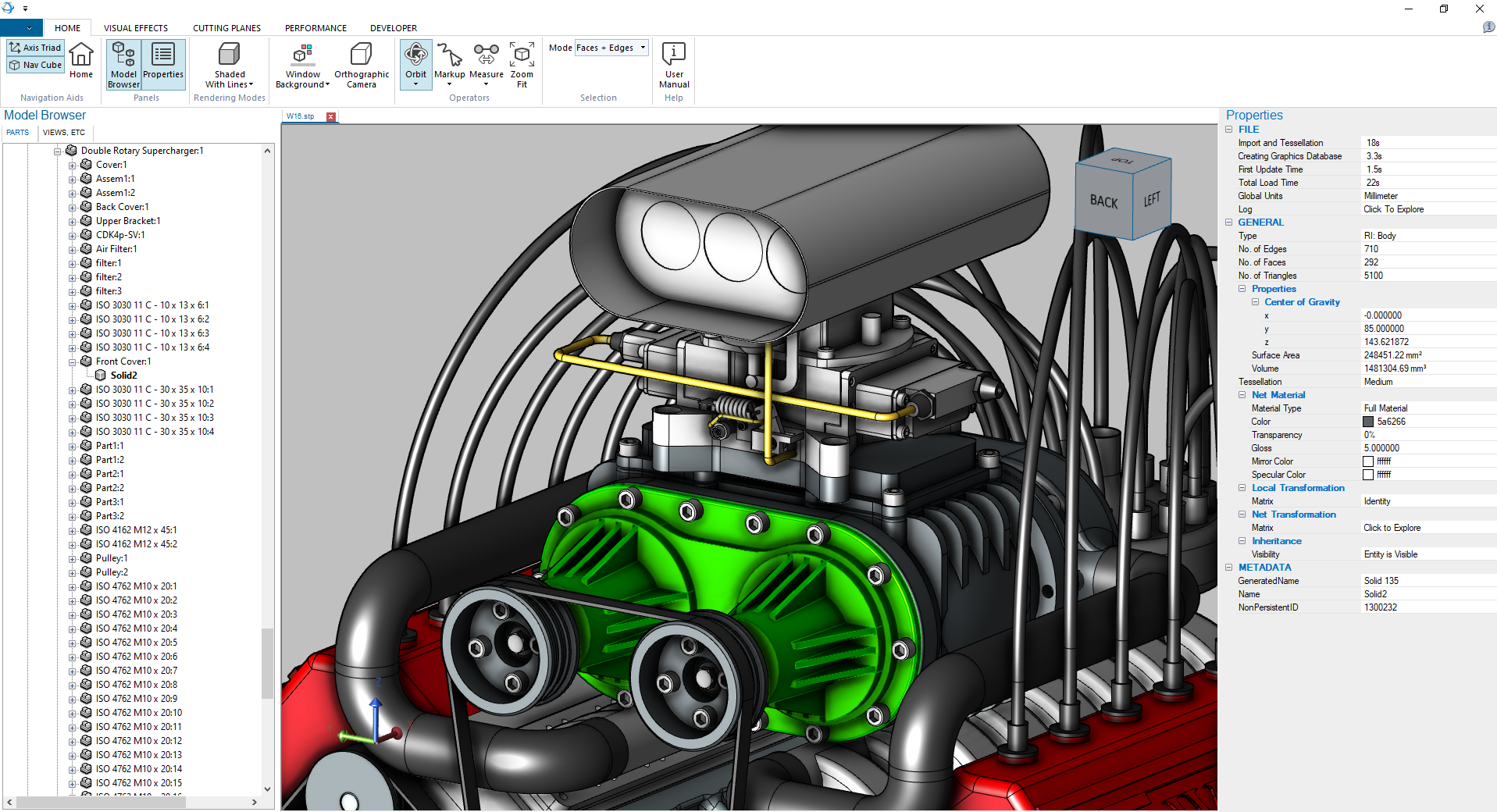Activate the Measure tool
Image resolution: width=1497 pixels, height=812 pixels.
(x=486, y=61)
